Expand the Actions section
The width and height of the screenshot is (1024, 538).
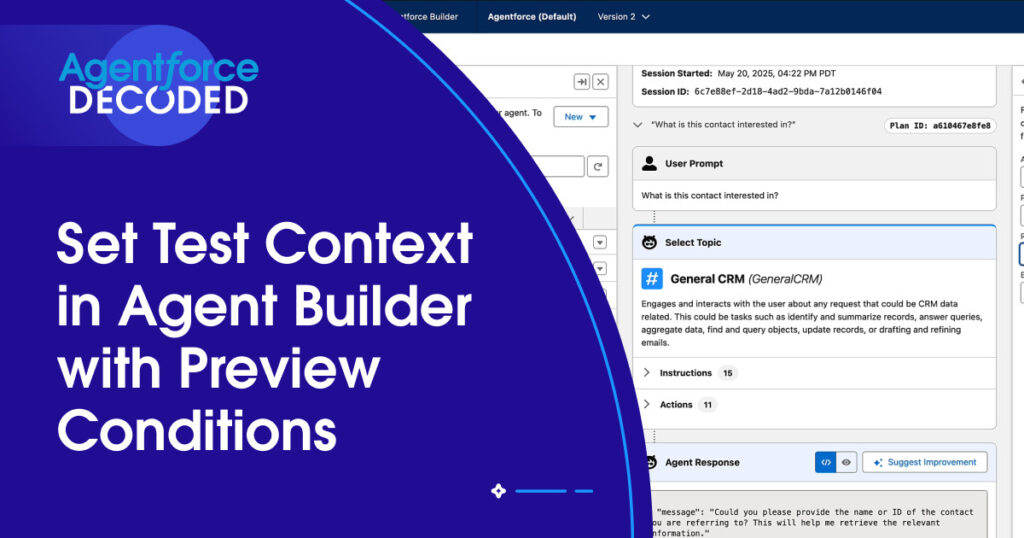click(646, 405)
